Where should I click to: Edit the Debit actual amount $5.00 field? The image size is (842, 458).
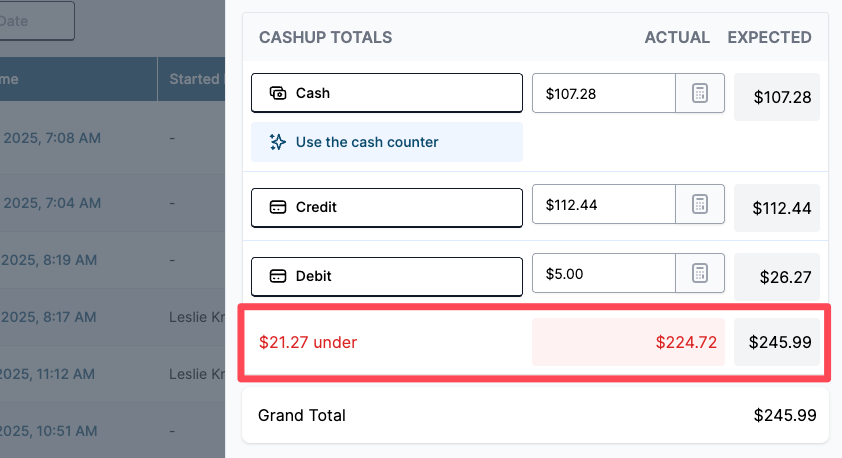604,273
